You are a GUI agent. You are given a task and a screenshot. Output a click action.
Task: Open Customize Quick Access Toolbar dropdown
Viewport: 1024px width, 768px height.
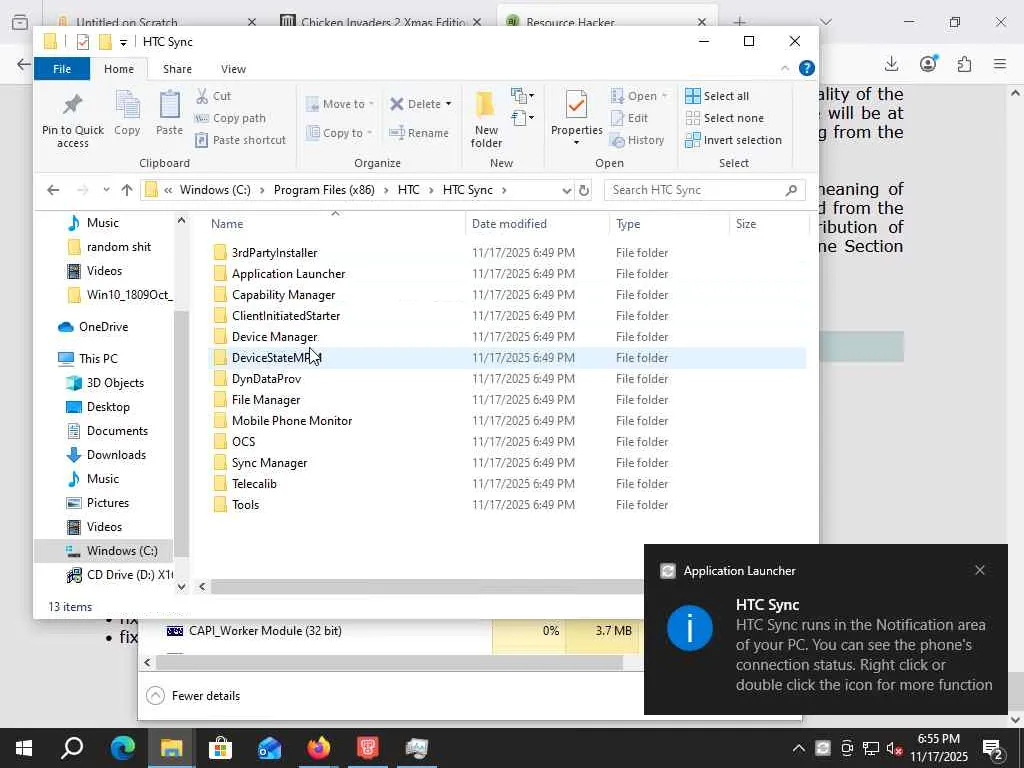pyautogui.click(x=123, y=42)
